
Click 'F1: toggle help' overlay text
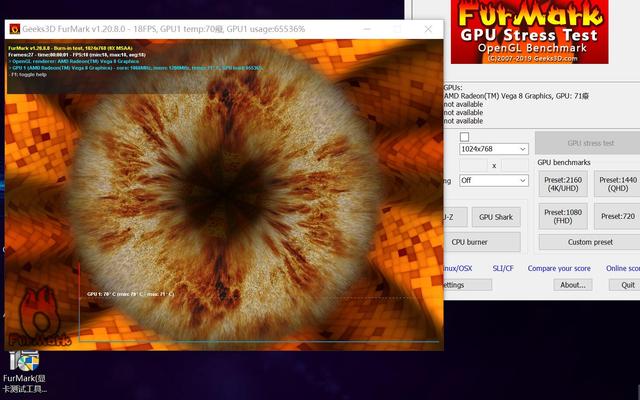pos(28,75)
